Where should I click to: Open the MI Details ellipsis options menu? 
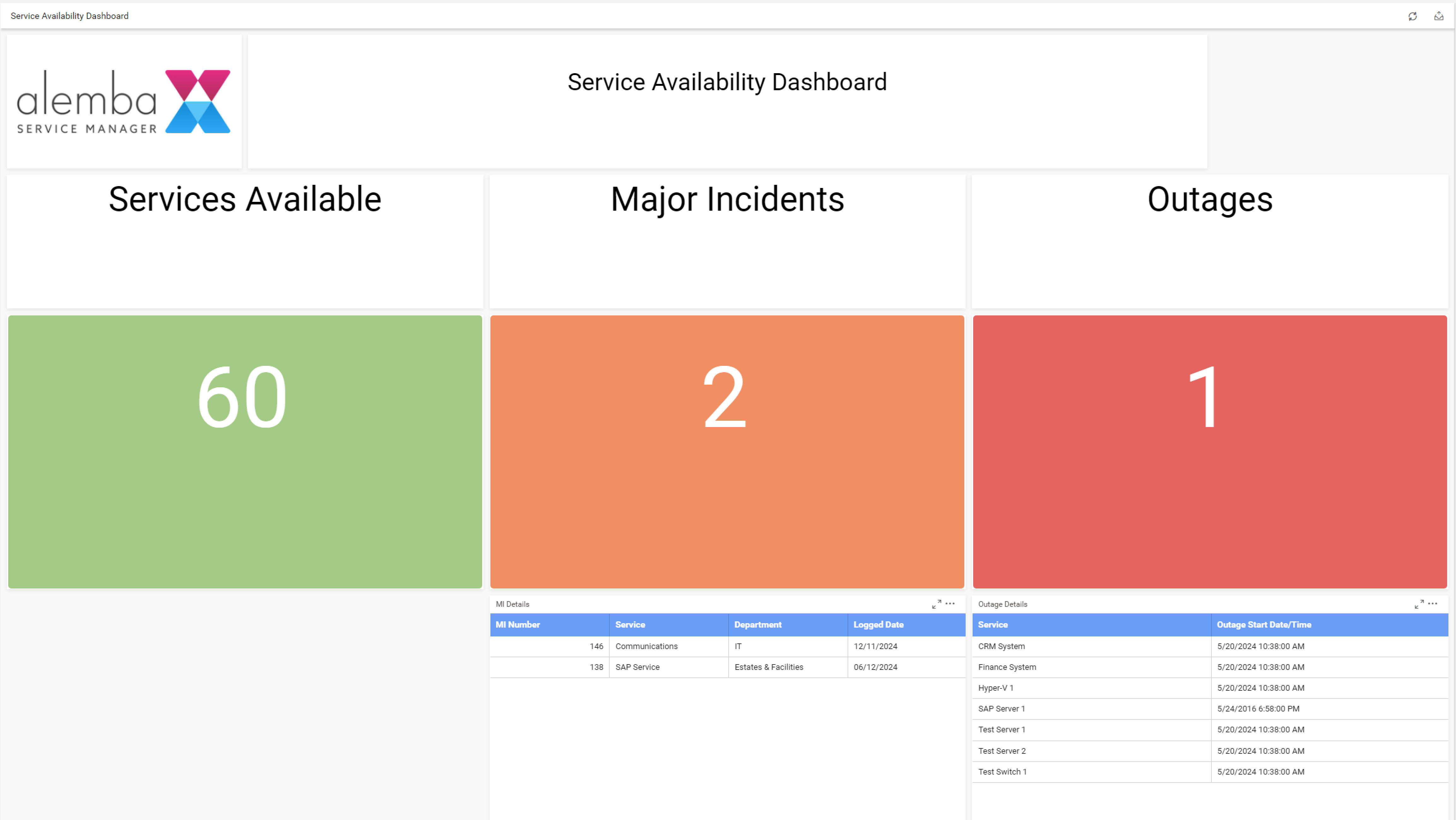point(950,604)
